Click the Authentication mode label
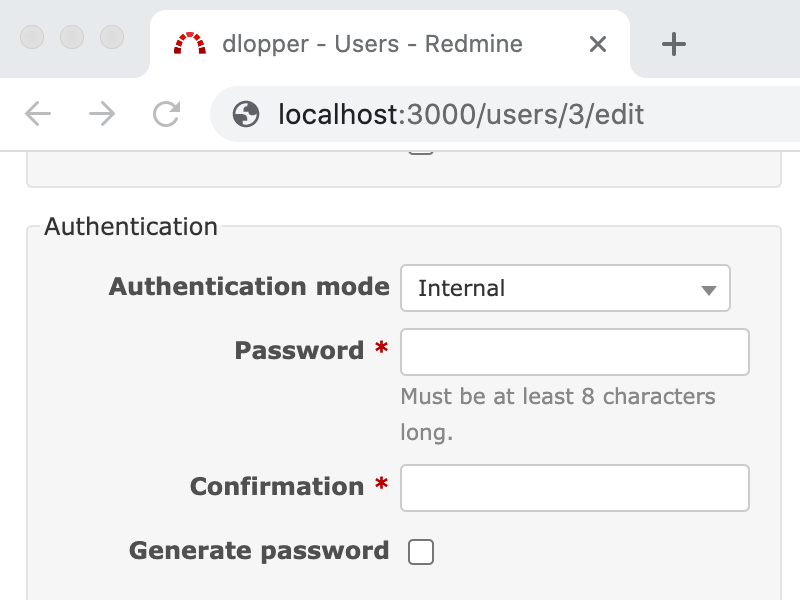Image resolution: width=800 pixels, height=600 pixels. (x=249, y=286)
